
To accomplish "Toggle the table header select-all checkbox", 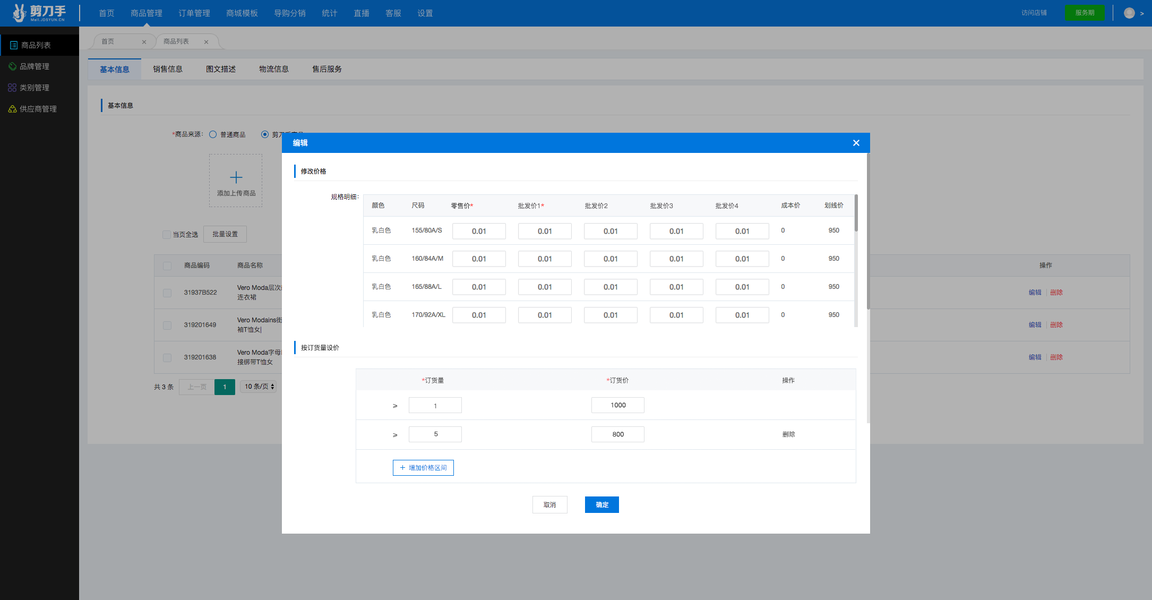I will [x=168, y=266].
